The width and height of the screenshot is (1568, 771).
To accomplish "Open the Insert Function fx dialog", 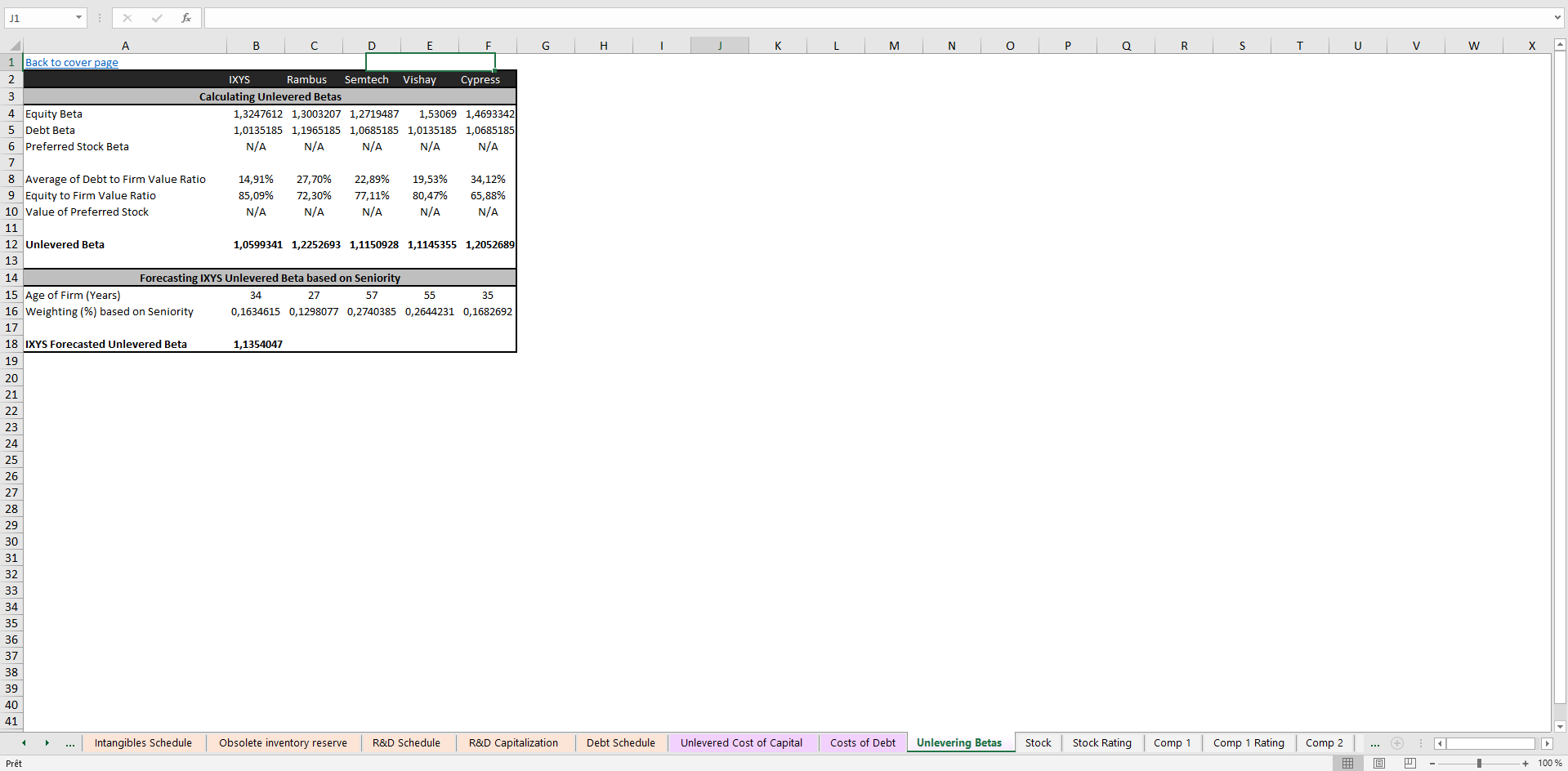I will [186, 18].
